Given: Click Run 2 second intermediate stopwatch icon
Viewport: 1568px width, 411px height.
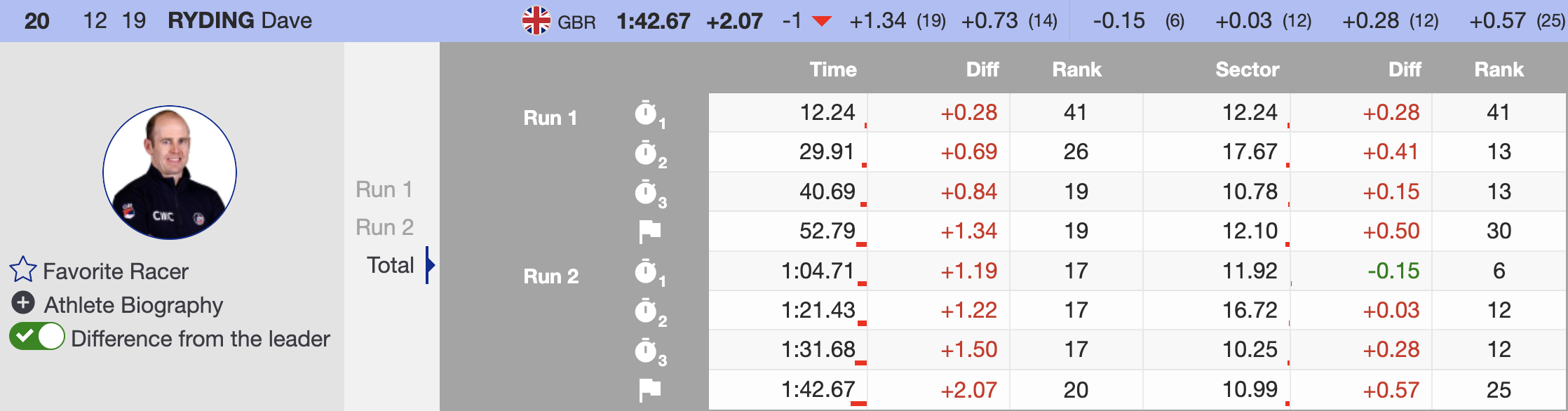Looking at the screenshot, I should pos(646,311).
